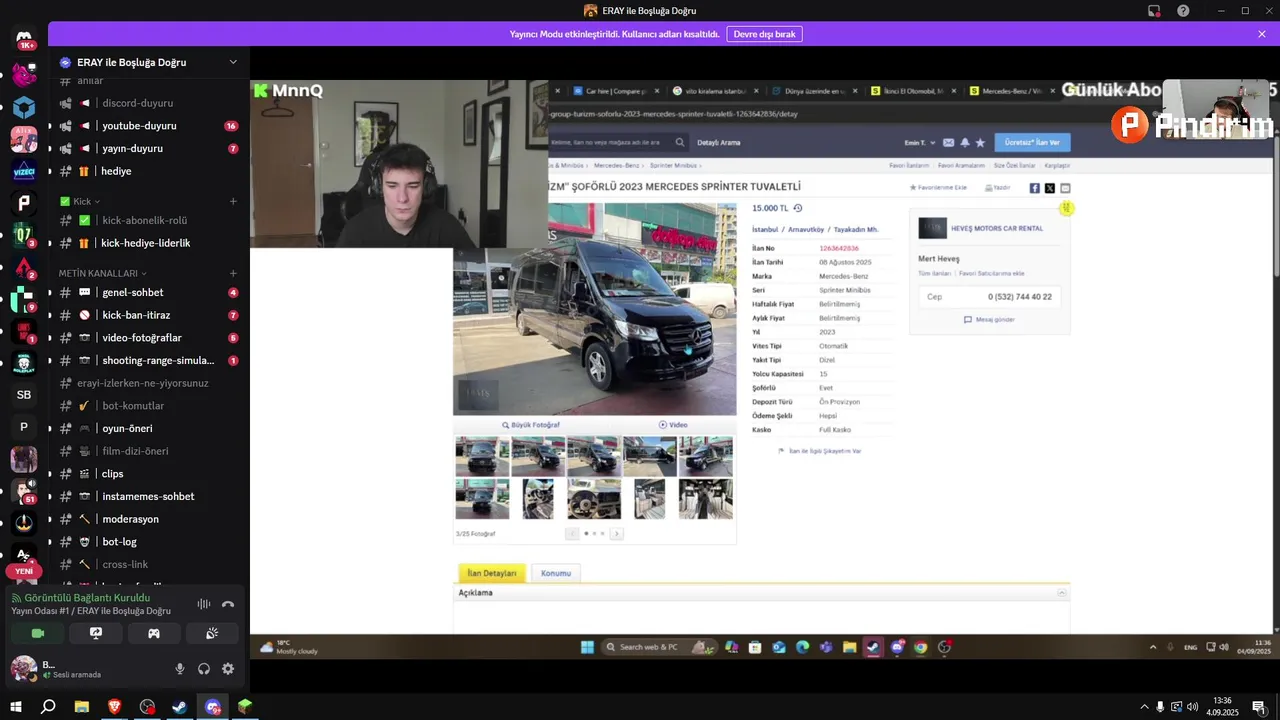The height and width of the screenshot is (720, 1280).
Task: Open Brave browser from taskbar
Action: pos(114,707)
